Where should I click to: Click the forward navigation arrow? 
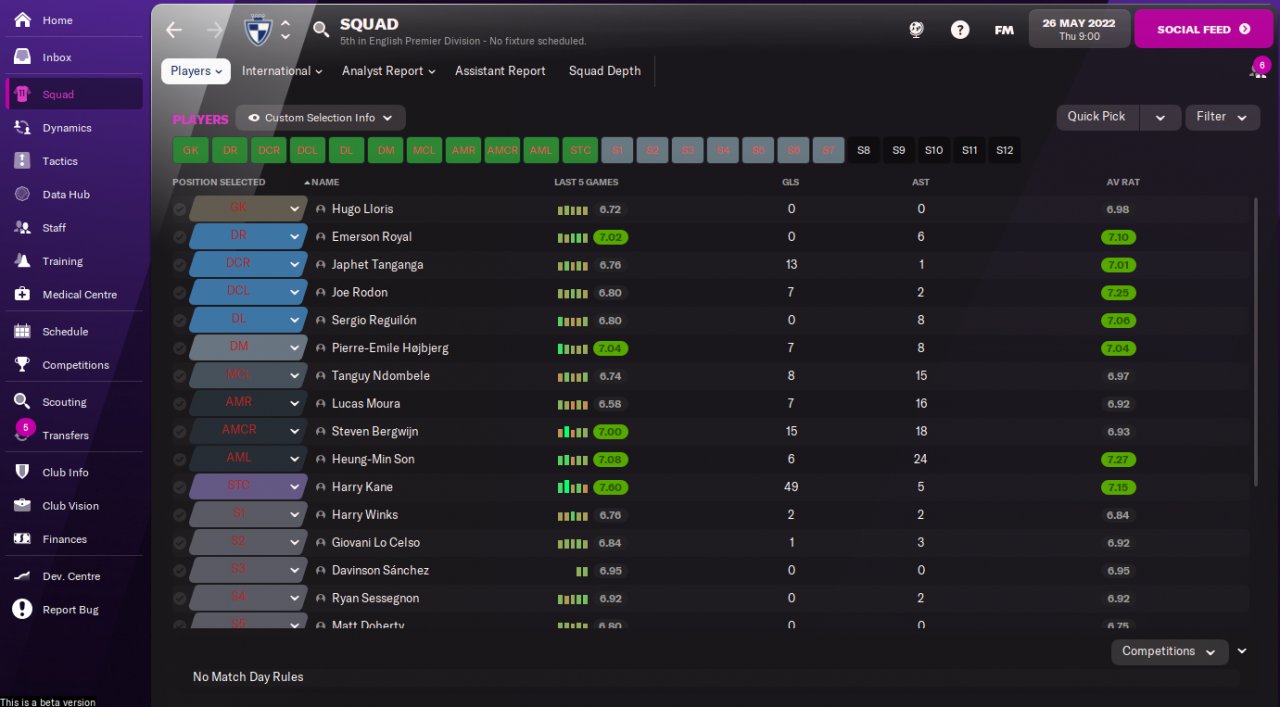point(214,30)
